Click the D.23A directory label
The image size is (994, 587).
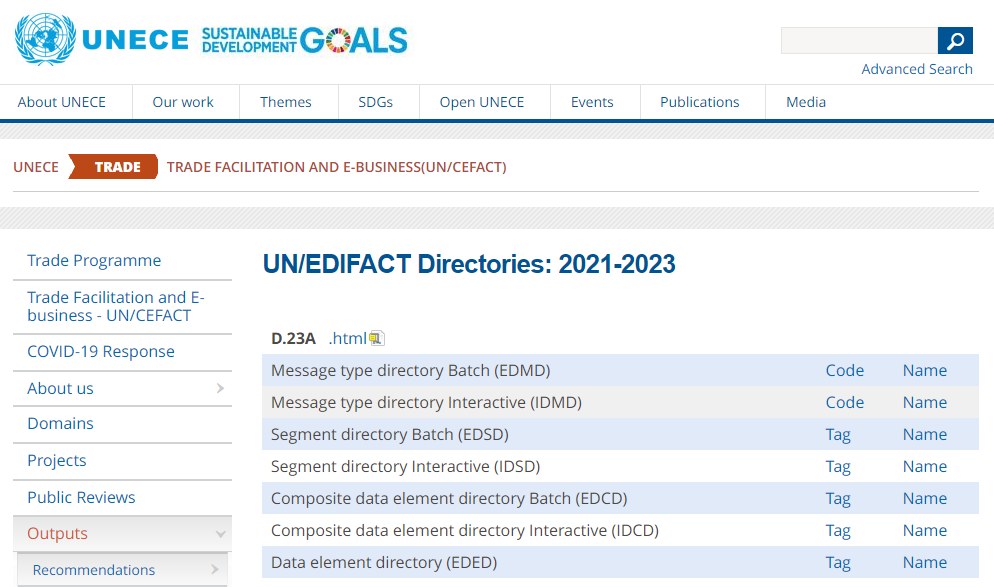pyautogui.click(x=293, y=339)
